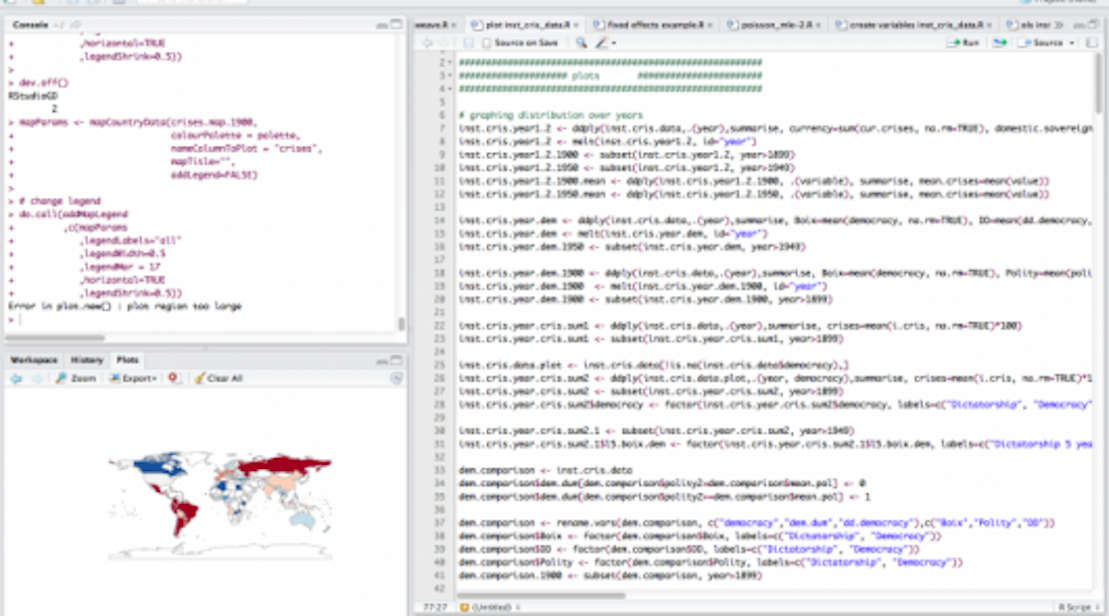This screenshot has width=1109, height=616.
Task: Click line 33 'dem.comparison <- inst.cris.data'
Action: pyautogui.click(x=545, y=470)
